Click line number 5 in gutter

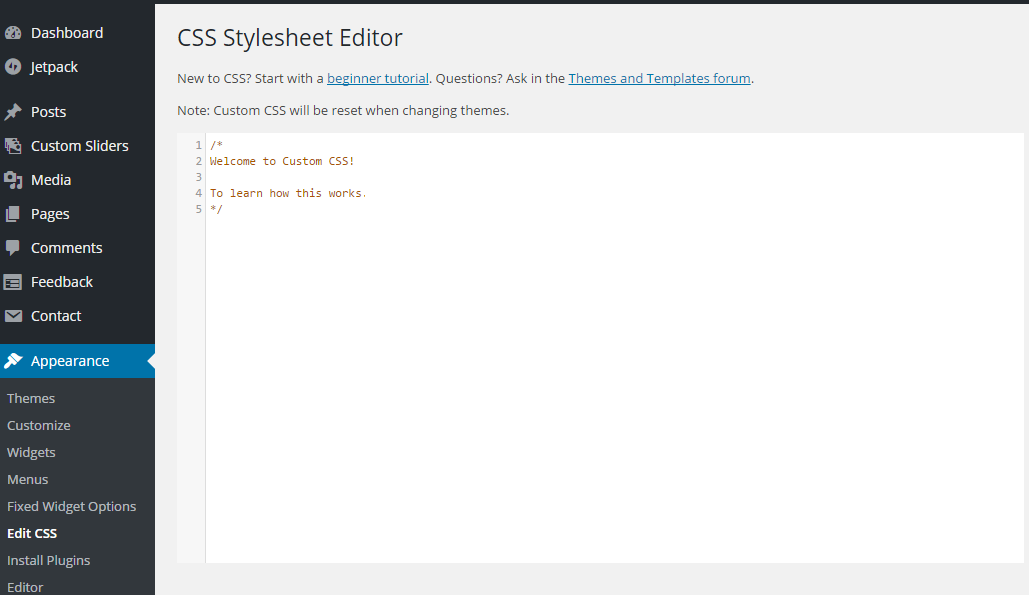click(x=198, y=209)
